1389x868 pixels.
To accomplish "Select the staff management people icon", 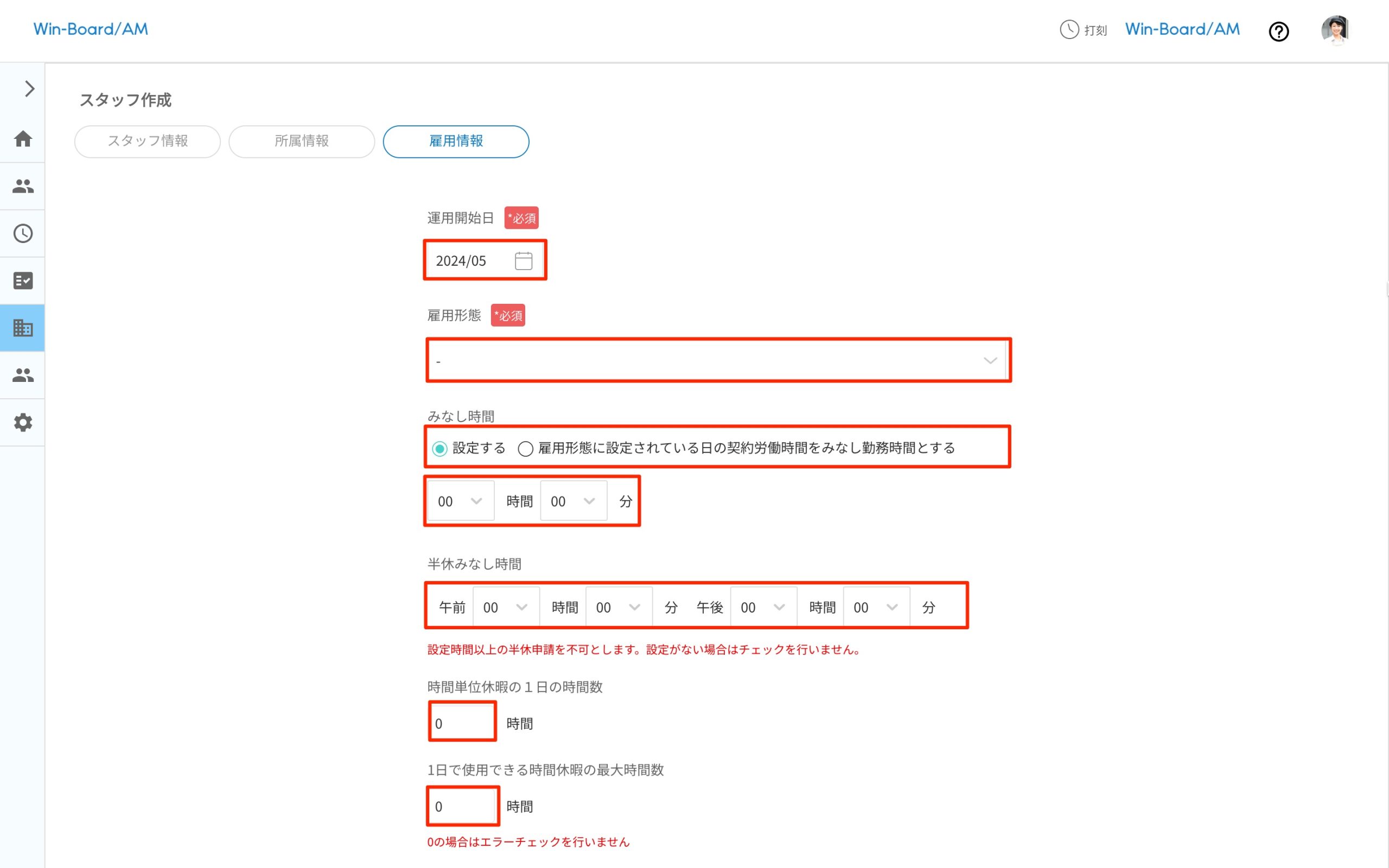I will coord(22,186).
